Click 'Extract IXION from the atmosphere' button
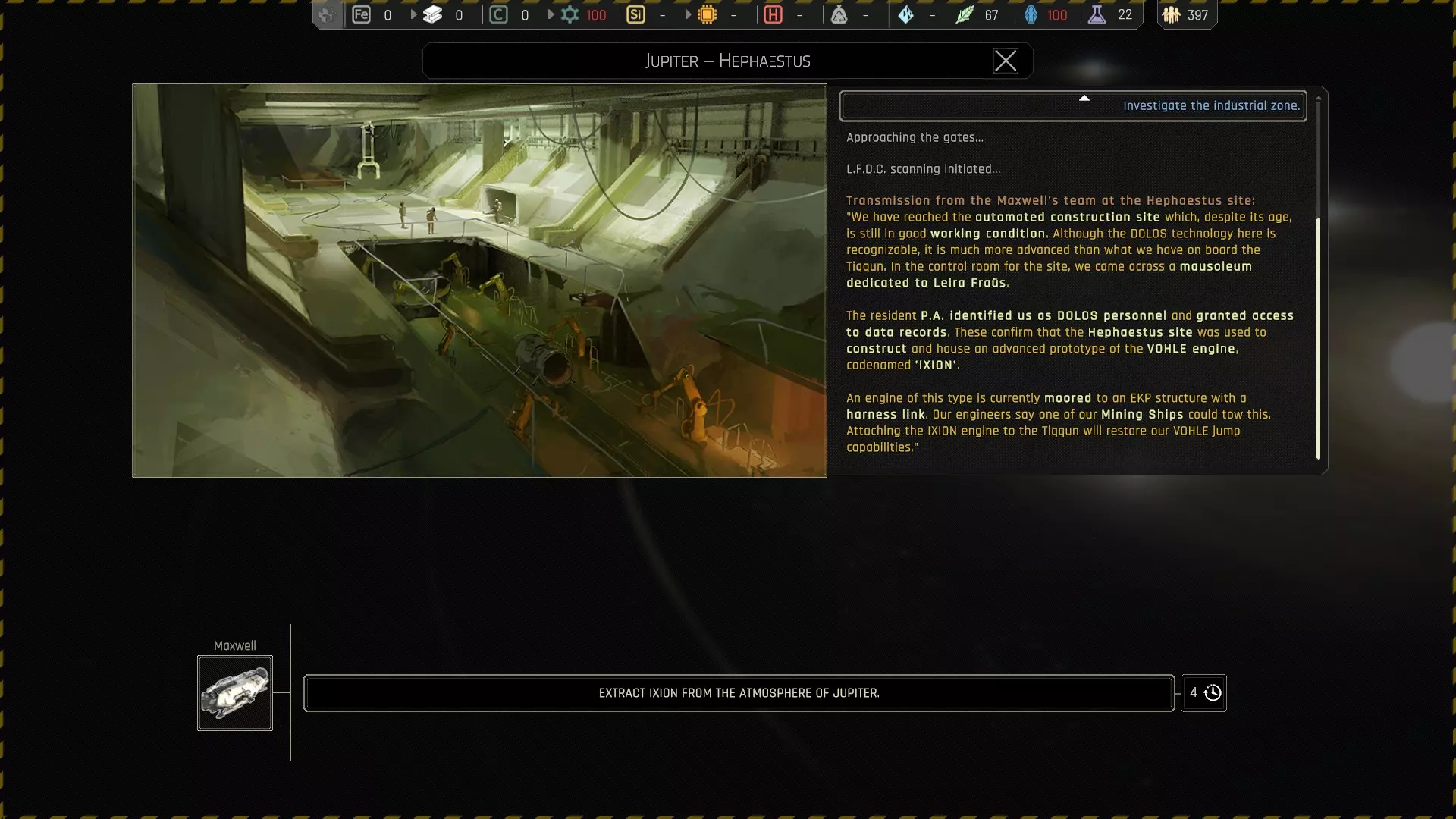This screenshot has height=819, width=1456. point(739,693)
